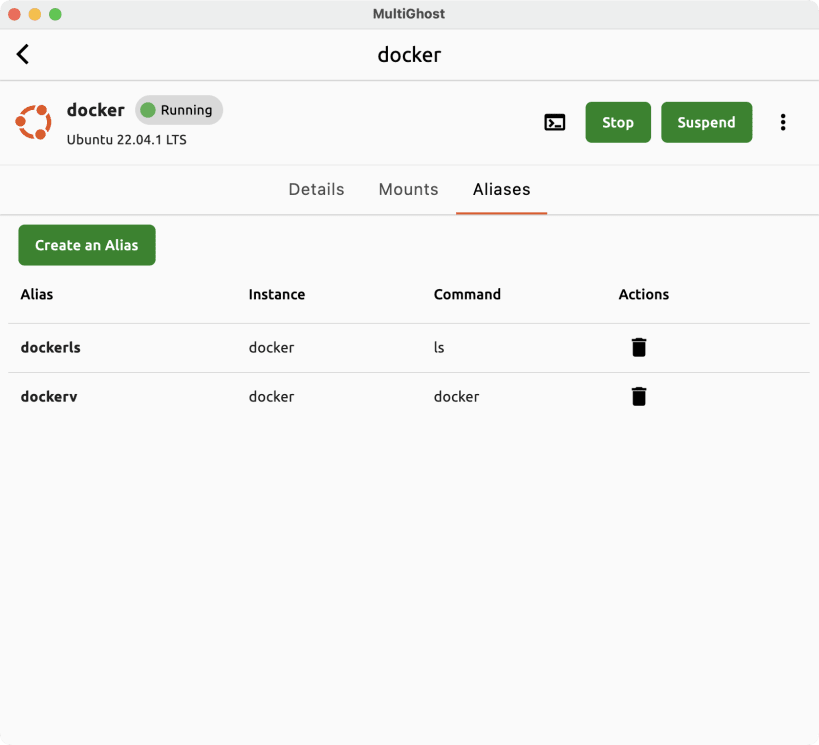The image size is (819, 745).
Task: Click the docker page title
Action: tap(410, 55)
